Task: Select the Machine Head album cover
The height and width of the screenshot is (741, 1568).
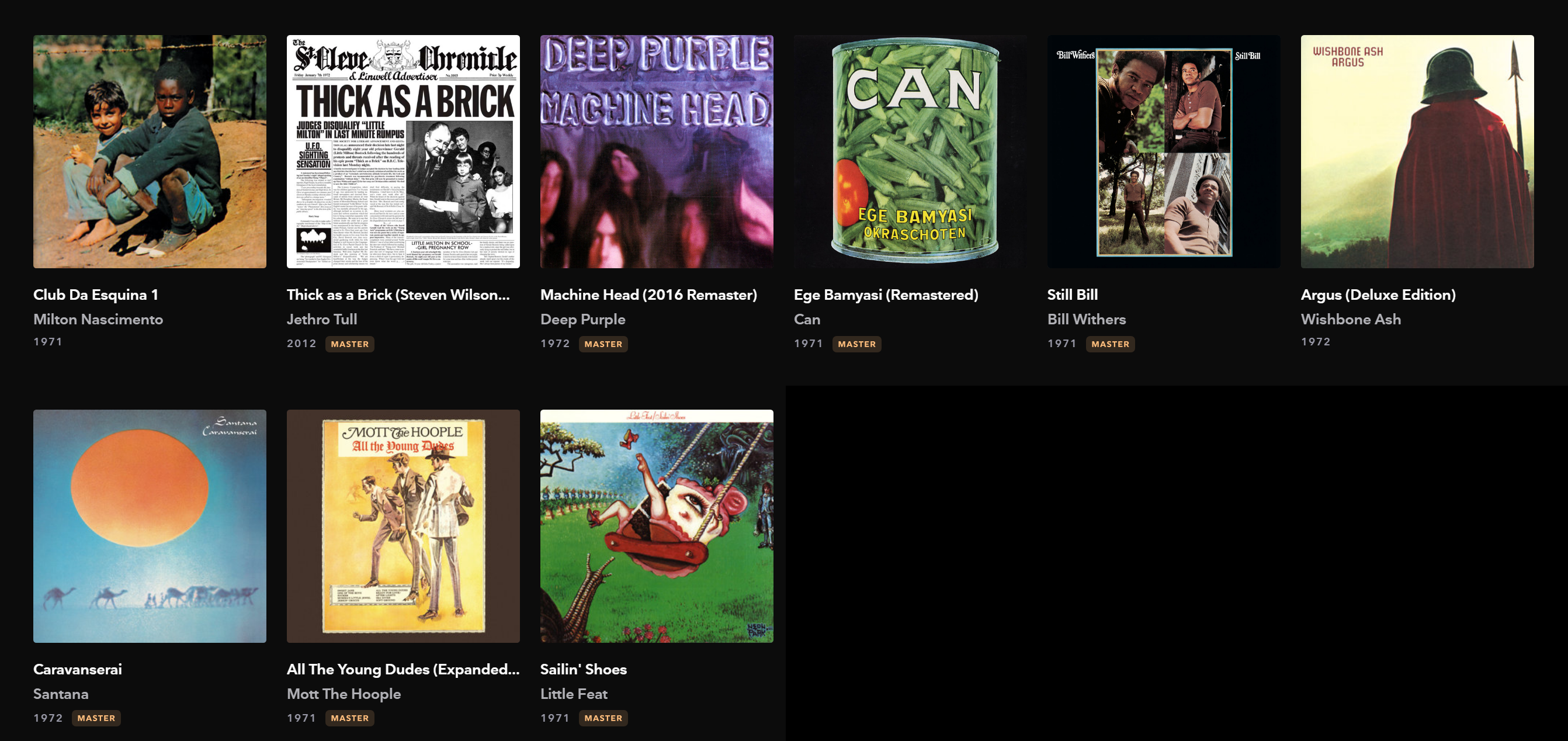Action: [657, 151]
